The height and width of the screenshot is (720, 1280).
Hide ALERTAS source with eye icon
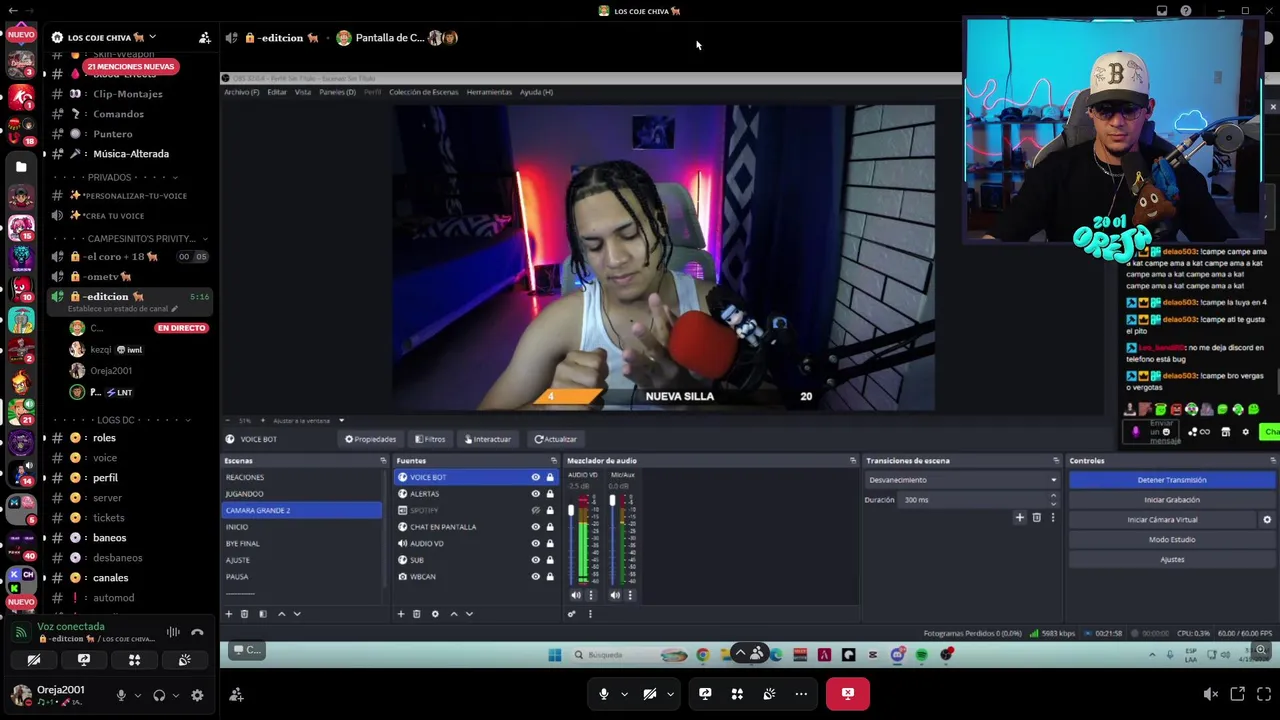[x=535, y=494]
